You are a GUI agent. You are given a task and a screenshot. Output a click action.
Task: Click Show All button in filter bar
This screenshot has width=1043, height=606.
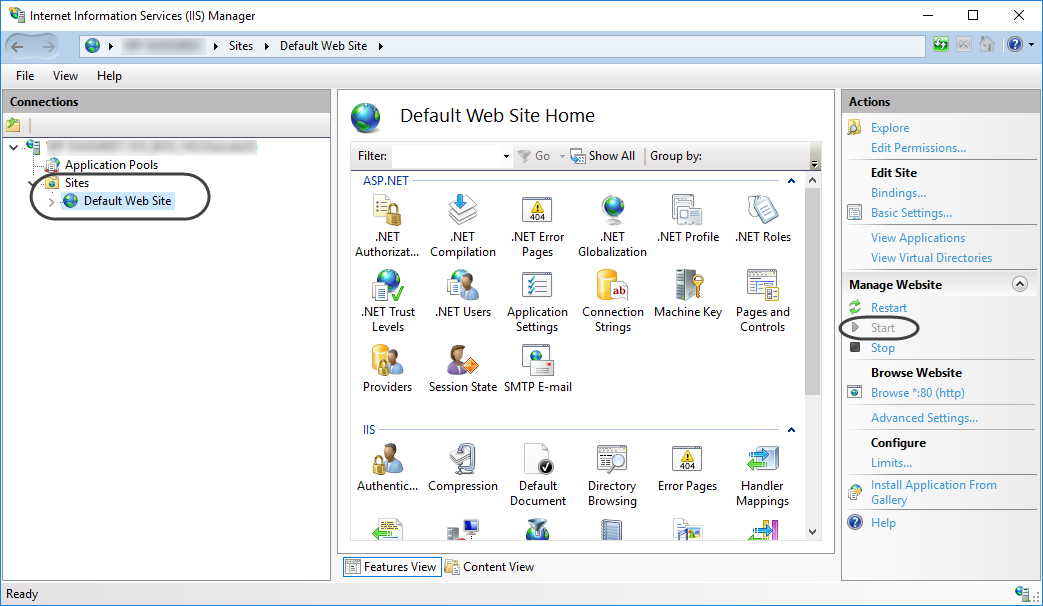[x=603, y=156]
